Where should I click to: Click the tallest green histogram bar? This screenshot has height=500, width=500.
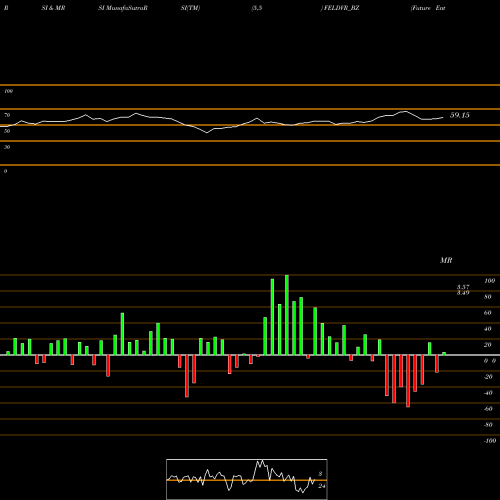(x=287, y=315)
